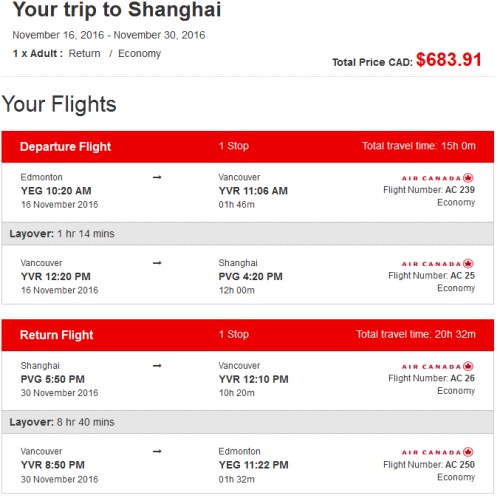The width and height of the screenshot is (500, 501).
Task: Click the Air Canada logo for flight AC 25
Action: point(437,264)
